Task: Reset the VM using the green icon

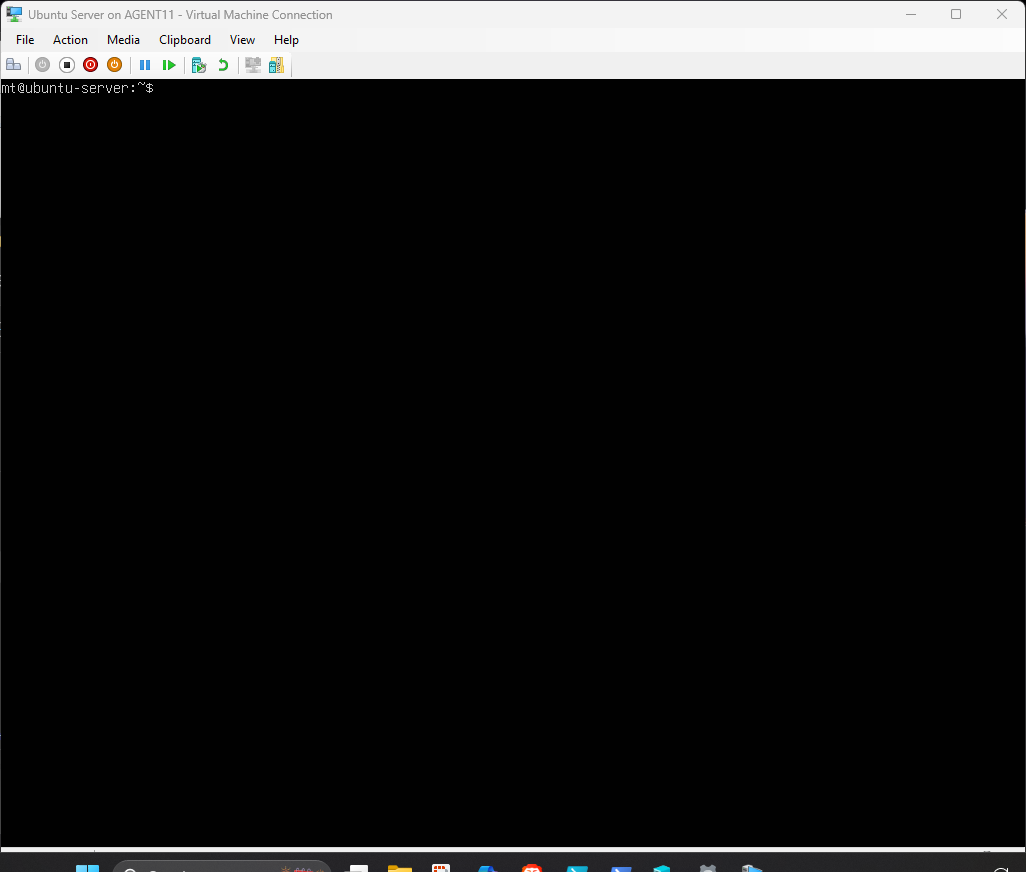Action: tap(169, 65)
